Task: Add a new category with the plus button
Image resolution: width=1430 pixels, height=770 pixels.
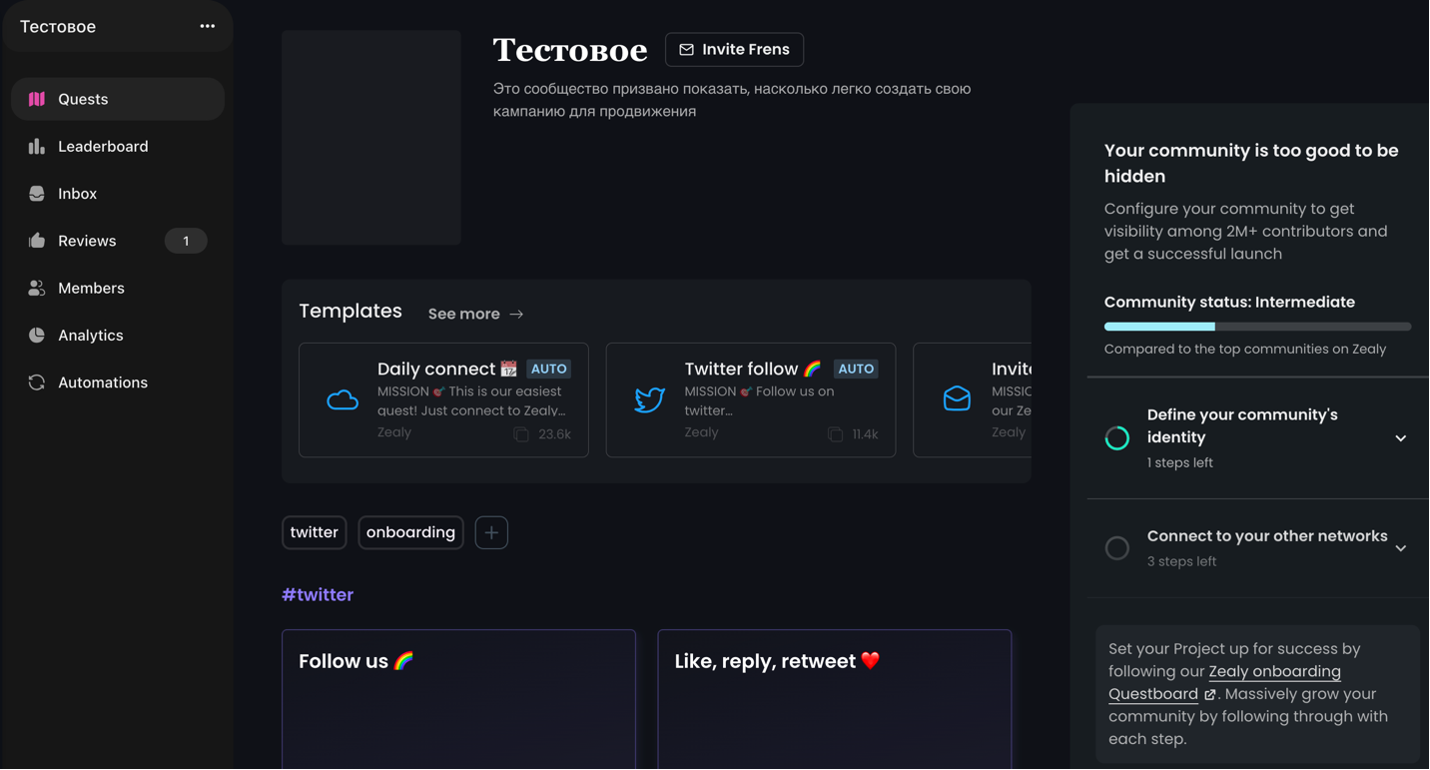Action: pos(491,533)
